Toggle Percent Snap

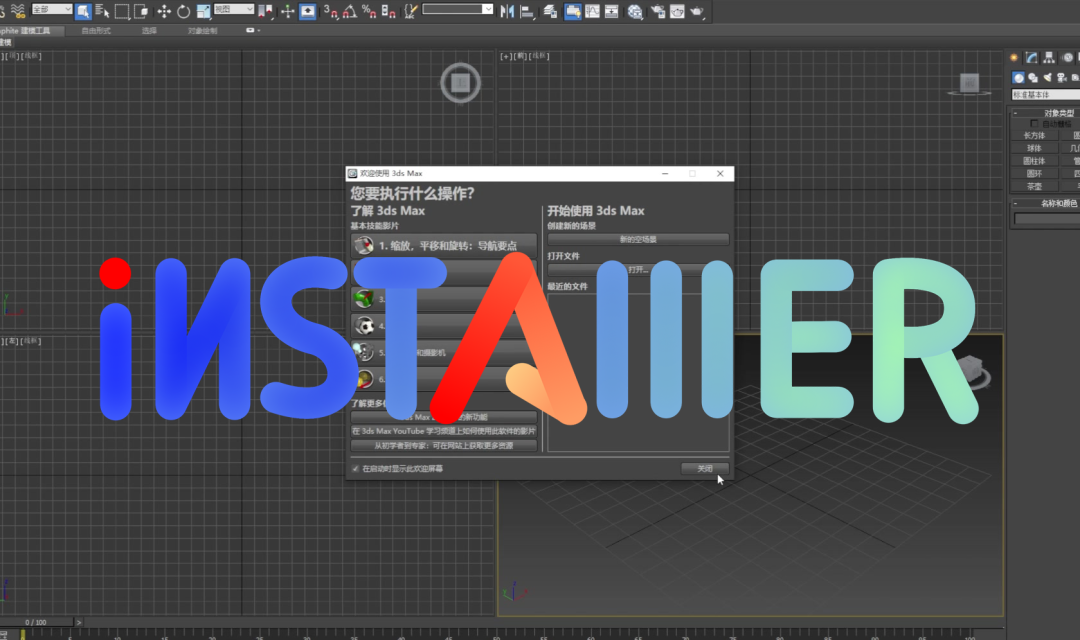click(369, 11)
